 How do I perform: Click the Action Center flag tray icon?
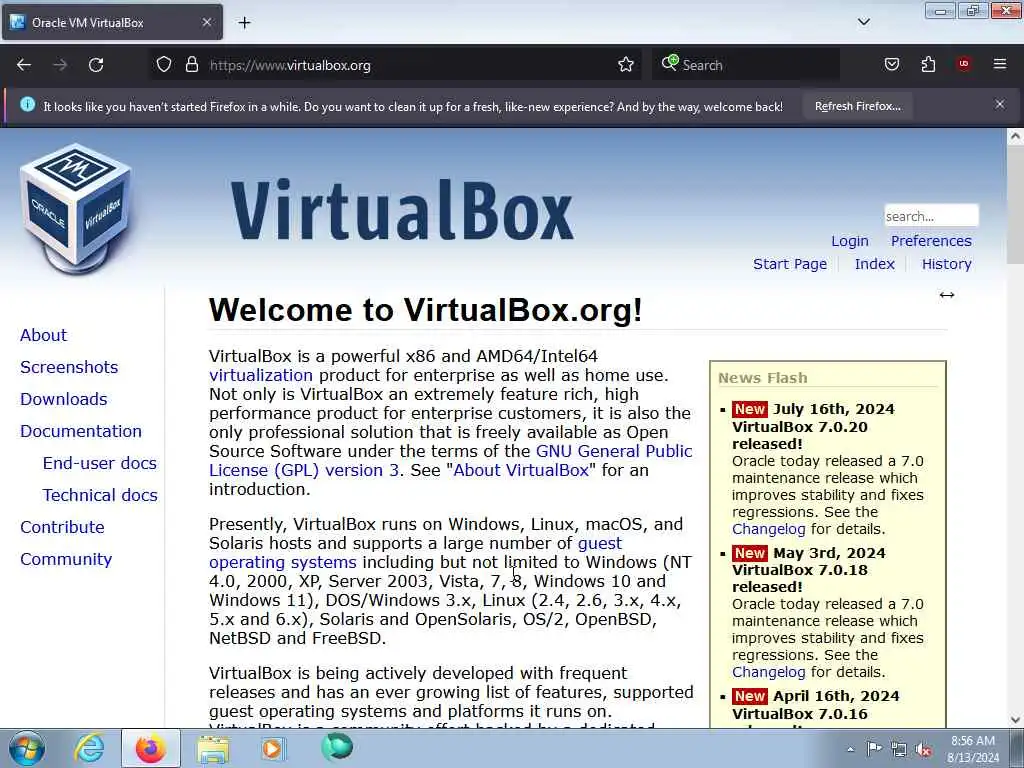pyautogui.click(x=874, y=748)
